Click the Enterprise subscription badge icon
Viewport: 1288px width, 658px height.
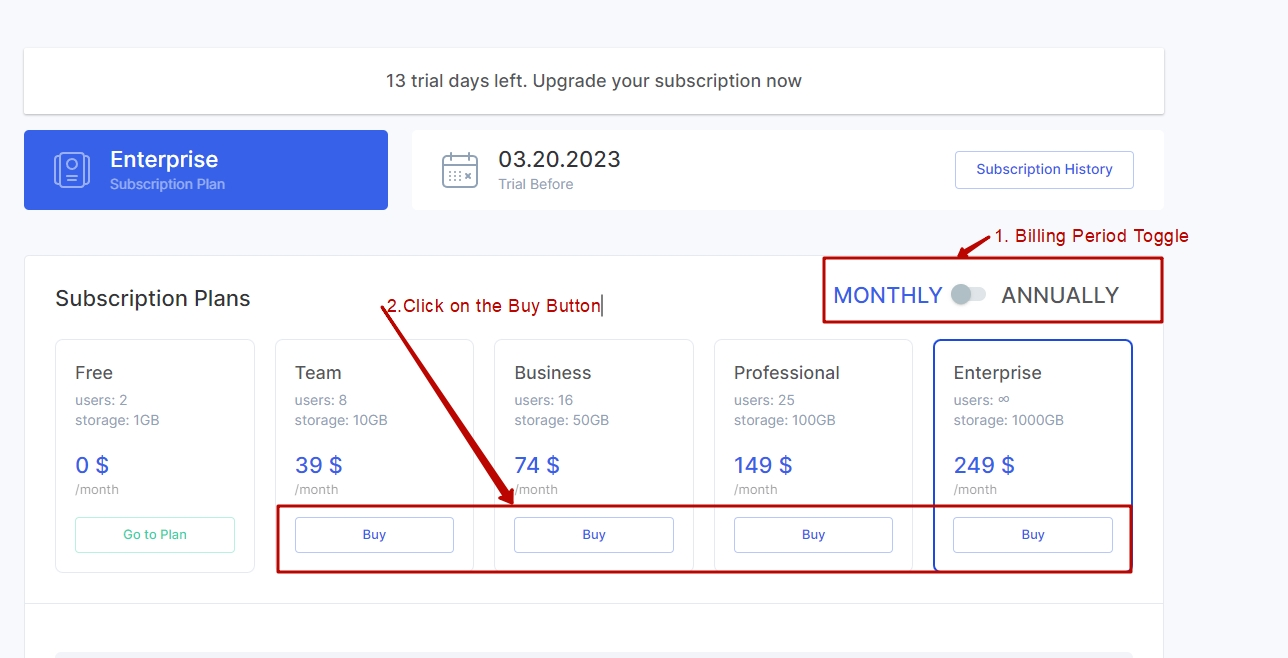click(72, 169)
